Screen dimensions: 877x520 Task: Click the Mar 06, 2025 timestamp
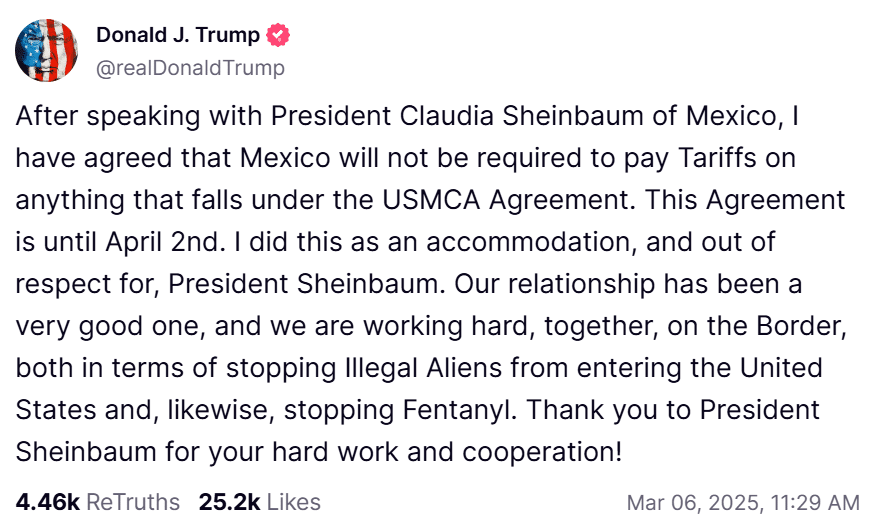point(742,502)
